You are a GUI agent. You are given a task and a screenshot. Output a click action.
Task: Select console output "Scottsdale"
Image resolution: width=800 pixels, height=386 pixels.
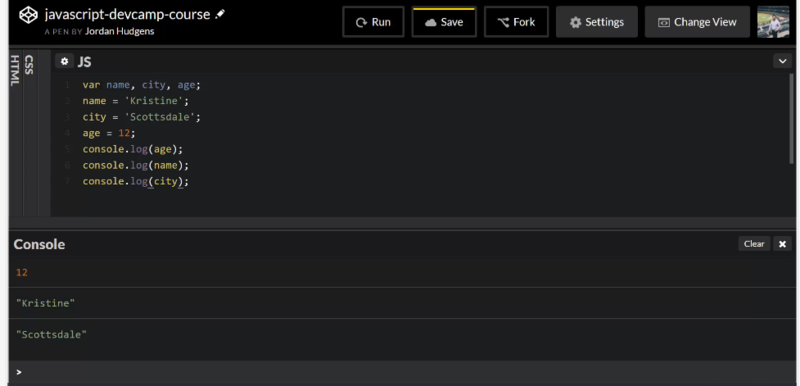[52, 335]
